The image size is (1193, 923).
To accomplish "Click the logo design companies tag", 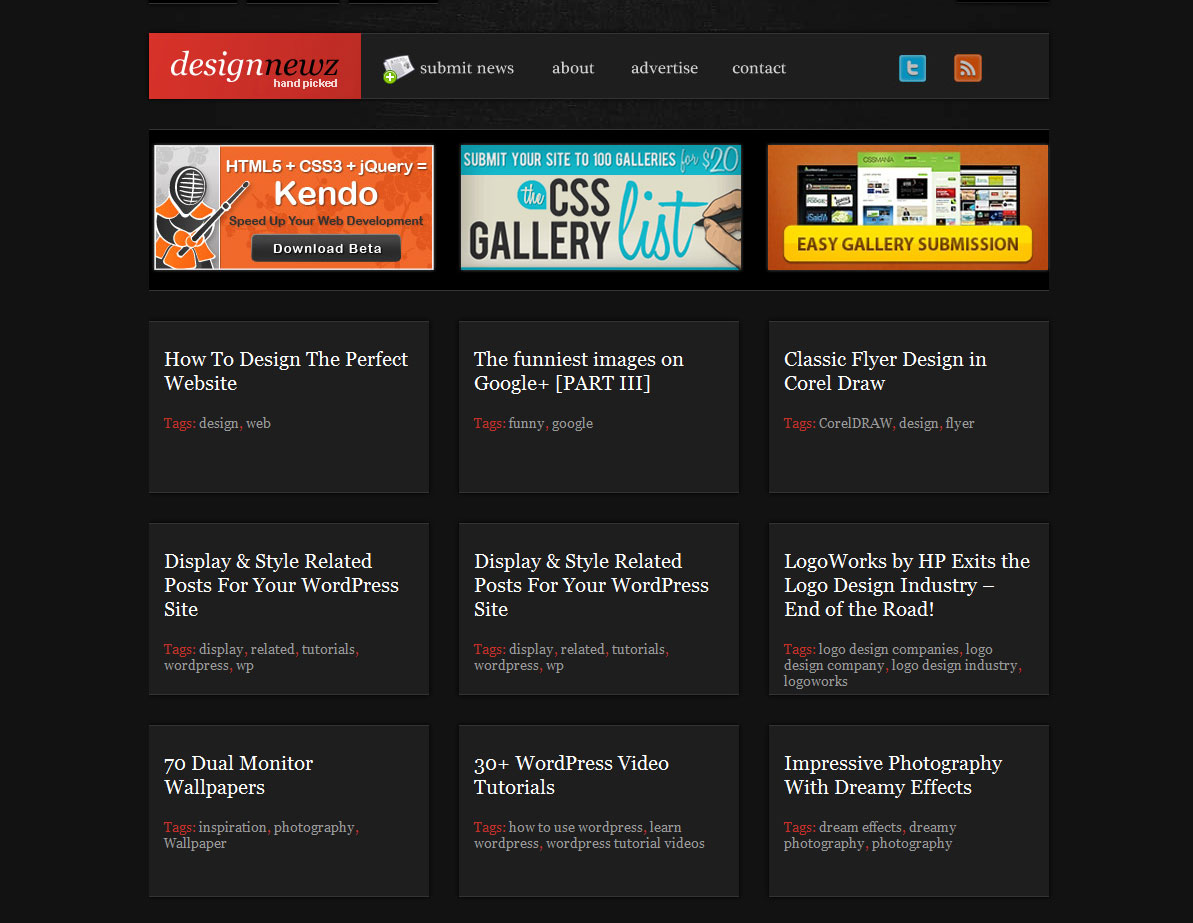I will pyautogui.click(x=889, y=649).
